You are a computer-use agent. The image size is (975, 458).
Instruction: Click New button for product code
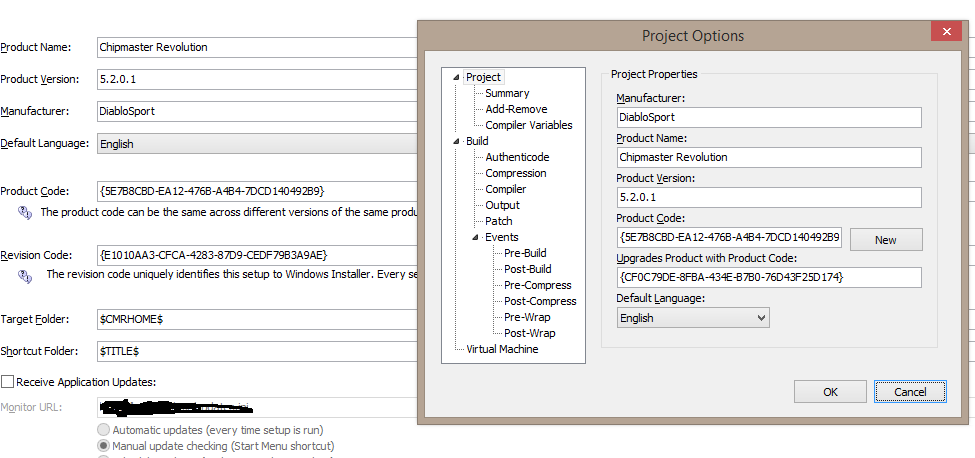pos(885,240)
